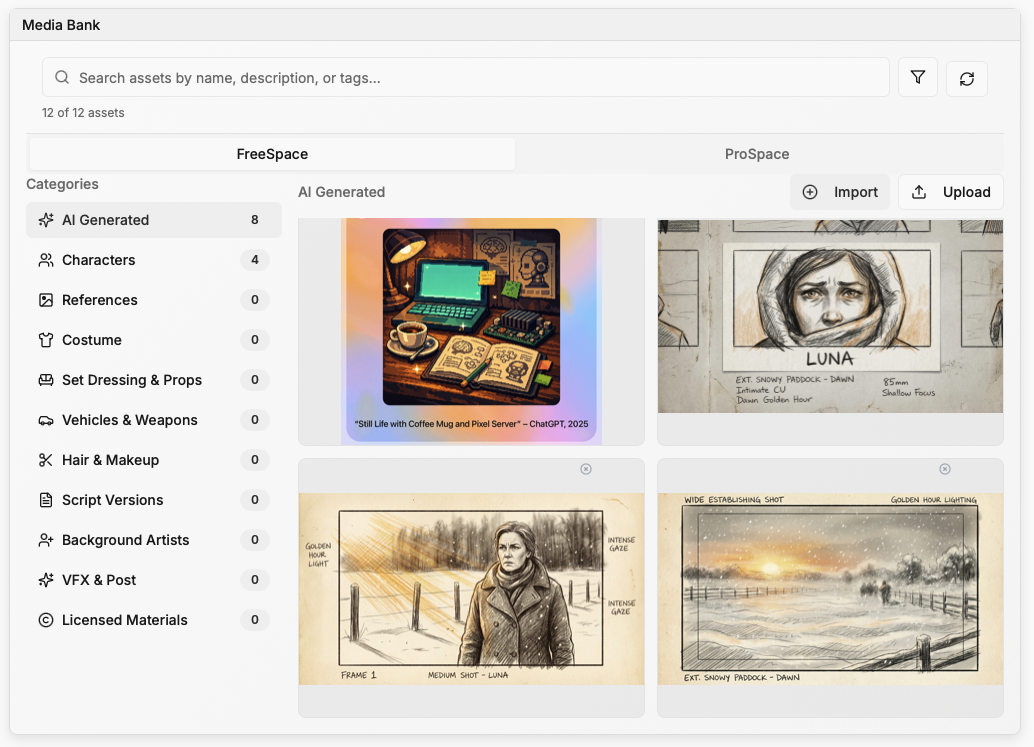Open the pixel art Still Life thumbnail

471,331
